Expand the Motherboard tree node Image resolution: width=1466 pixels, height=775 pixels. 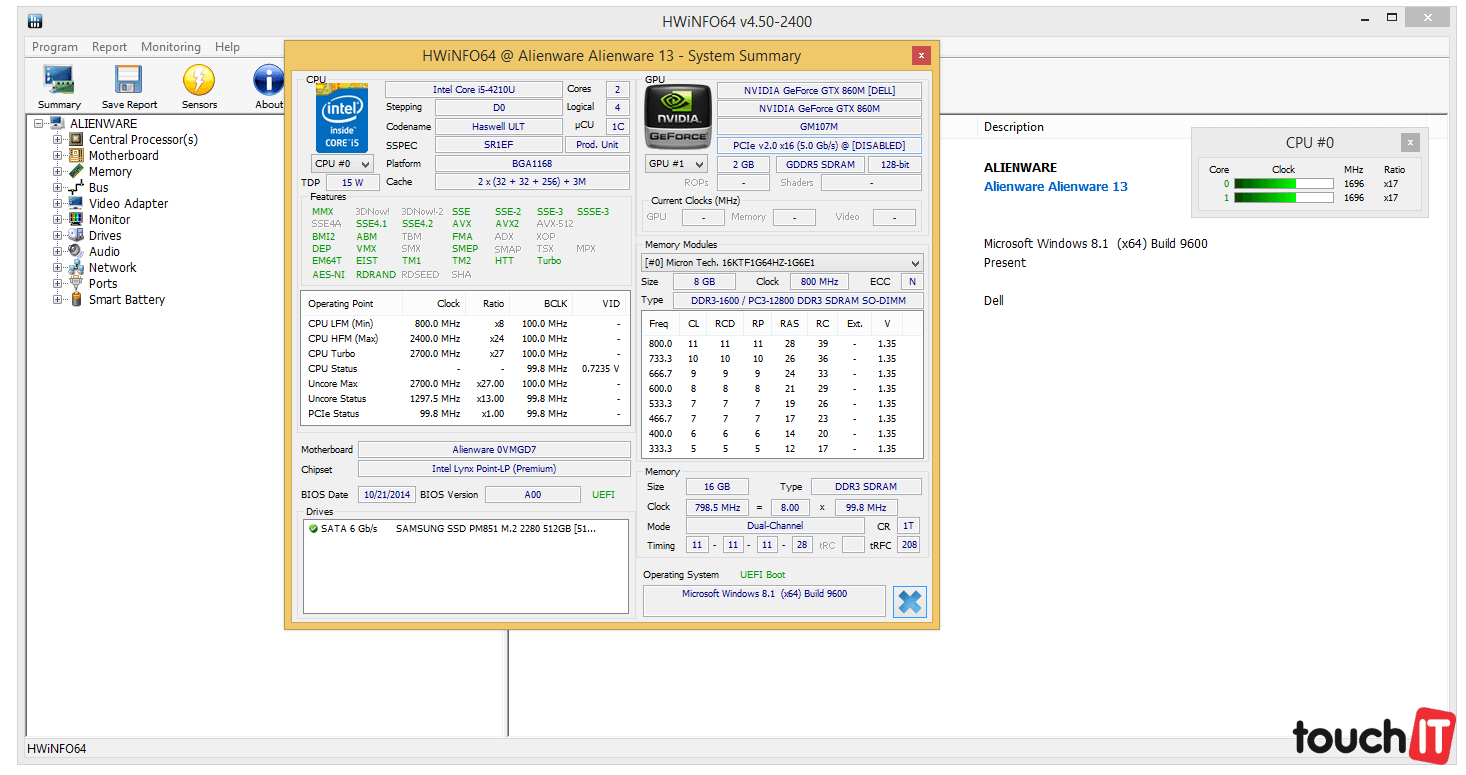58,156
